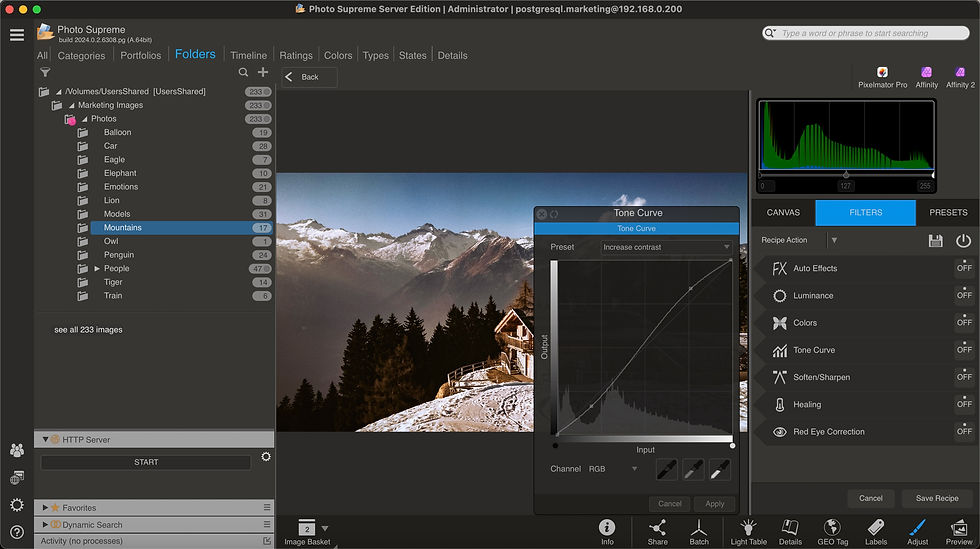Switch to the Timeline tab
The image size is (980, 549).
[x=248, y=55]
